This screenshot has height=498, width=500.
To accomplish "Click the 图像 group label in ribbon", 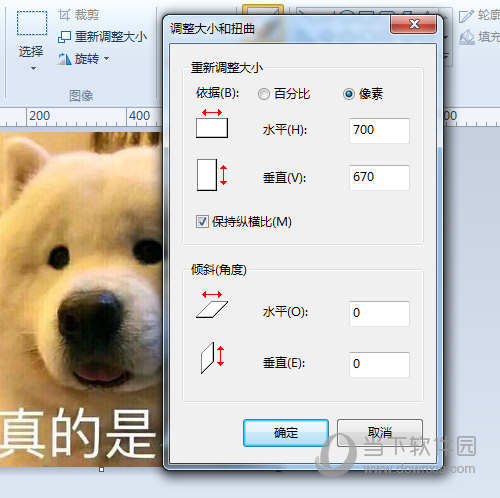I will coord(81,96).
